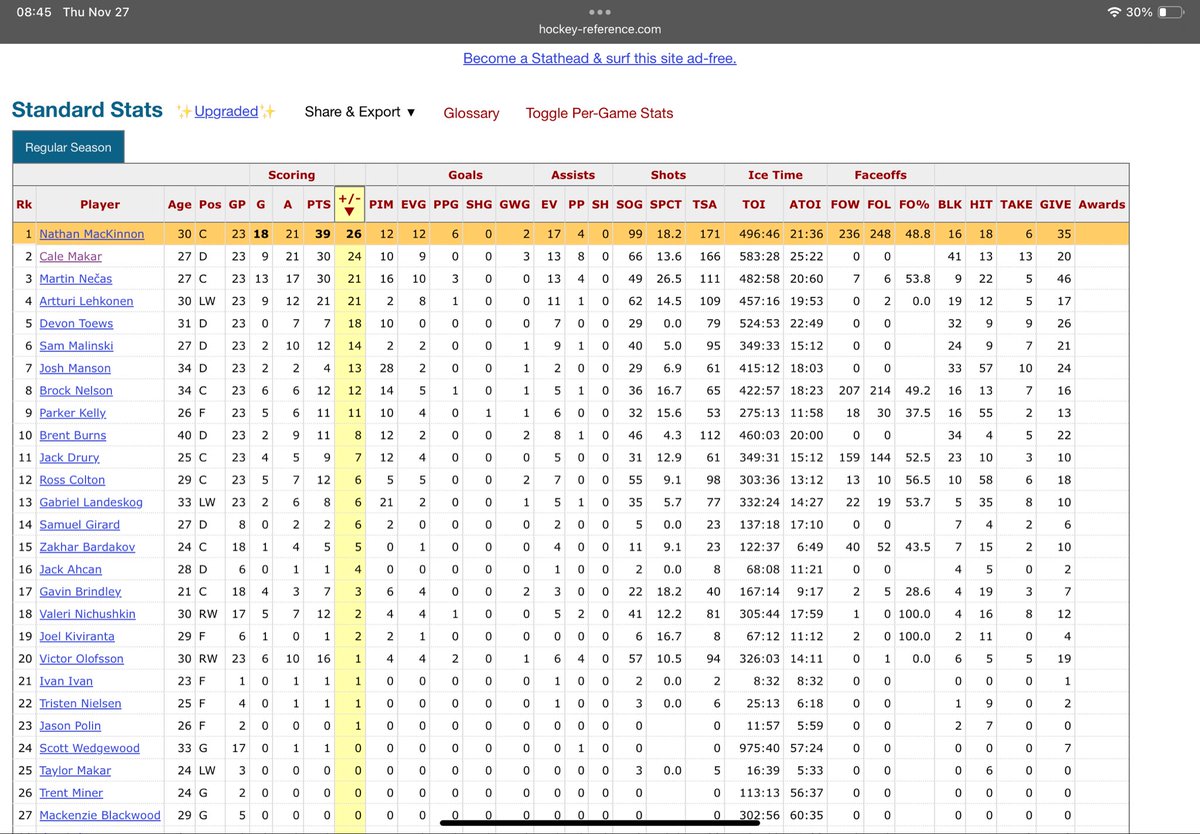Open Brock Nelson player page
Viewport: 1200px width, 834px height.
[x=76, y=390]
